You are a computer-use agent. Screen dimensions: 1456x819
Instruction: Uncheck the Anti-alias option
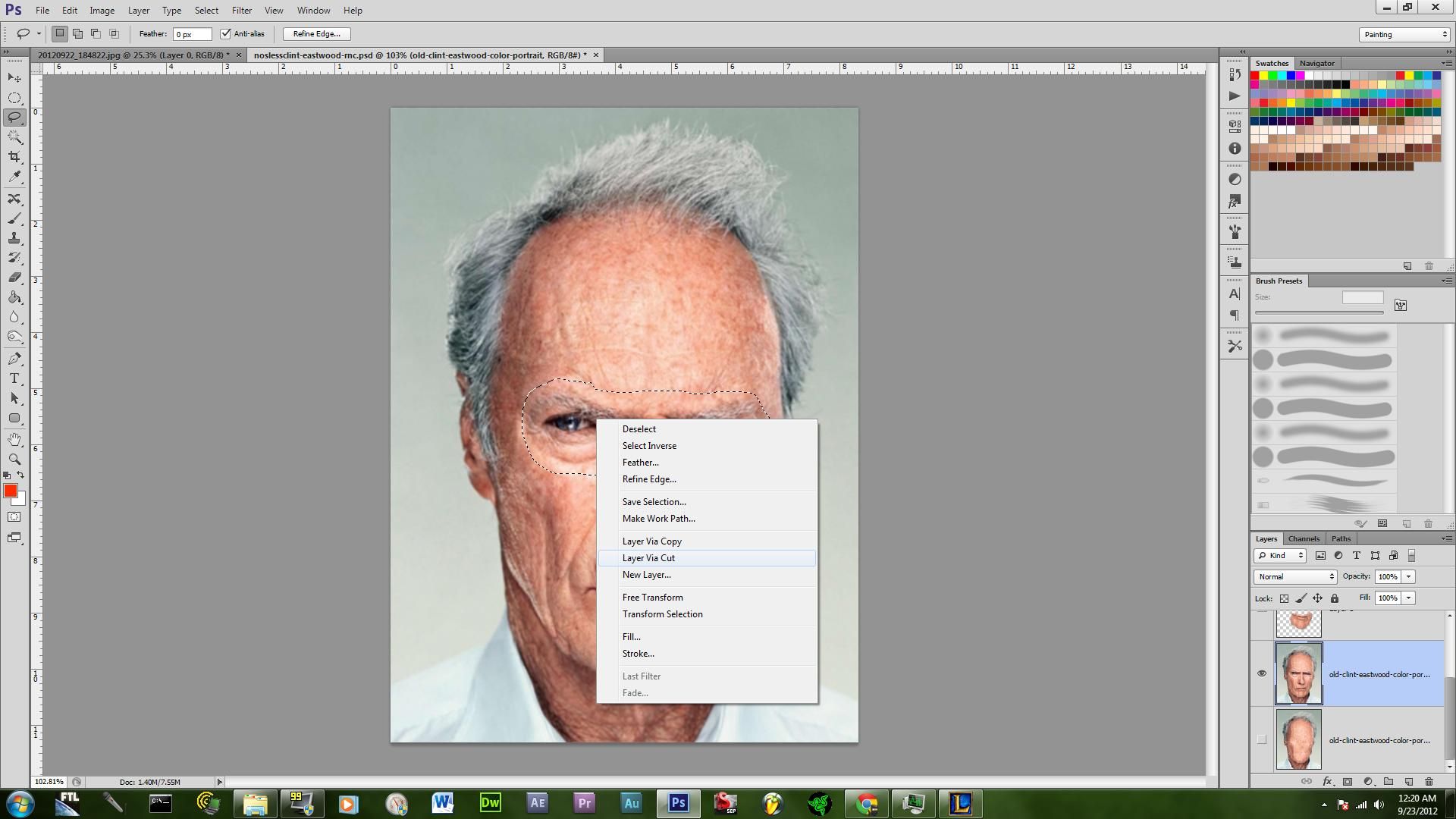point(226,33)
